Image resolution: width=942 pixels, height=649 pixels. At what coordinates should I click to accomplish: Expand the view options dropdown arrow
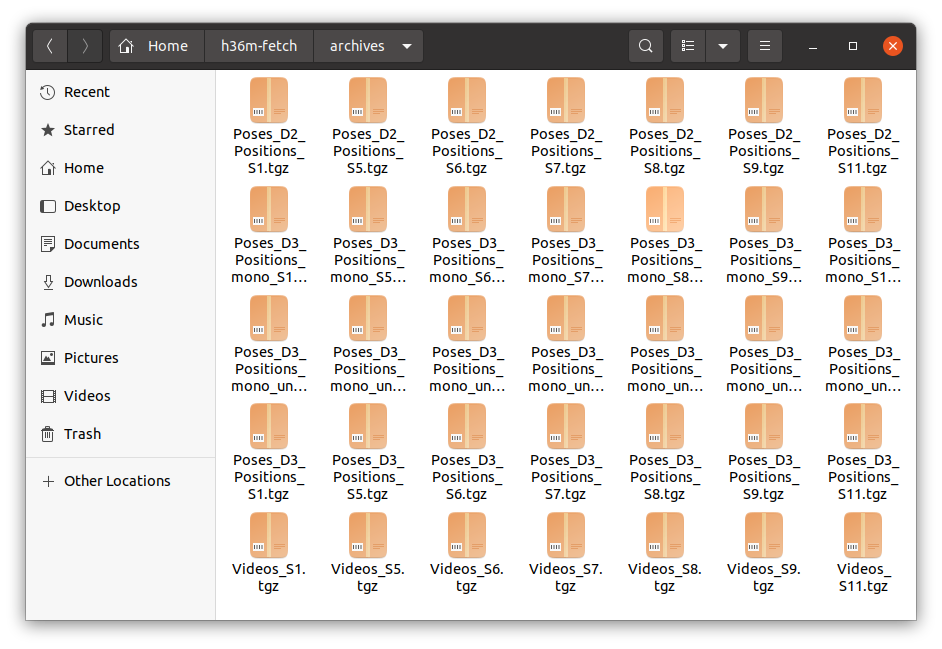coord(723,46)
